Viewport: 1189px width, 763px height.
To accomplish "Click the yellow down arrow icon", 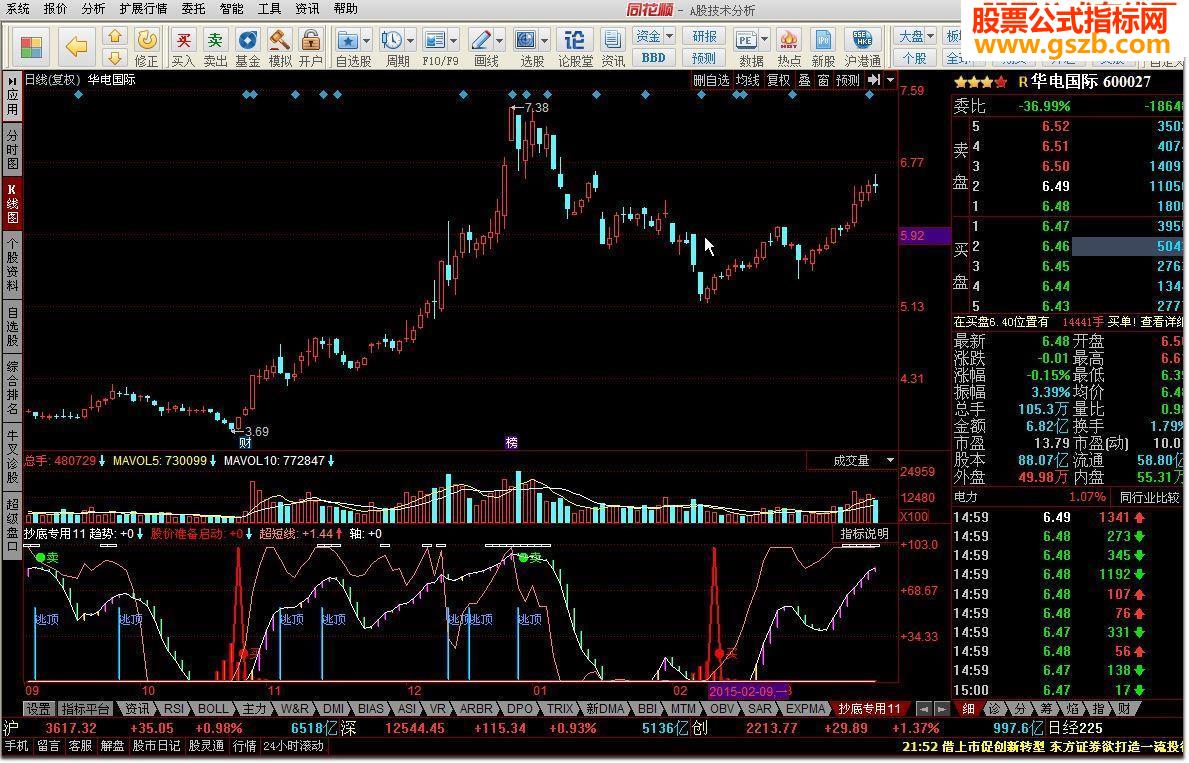I will (115, 58).
